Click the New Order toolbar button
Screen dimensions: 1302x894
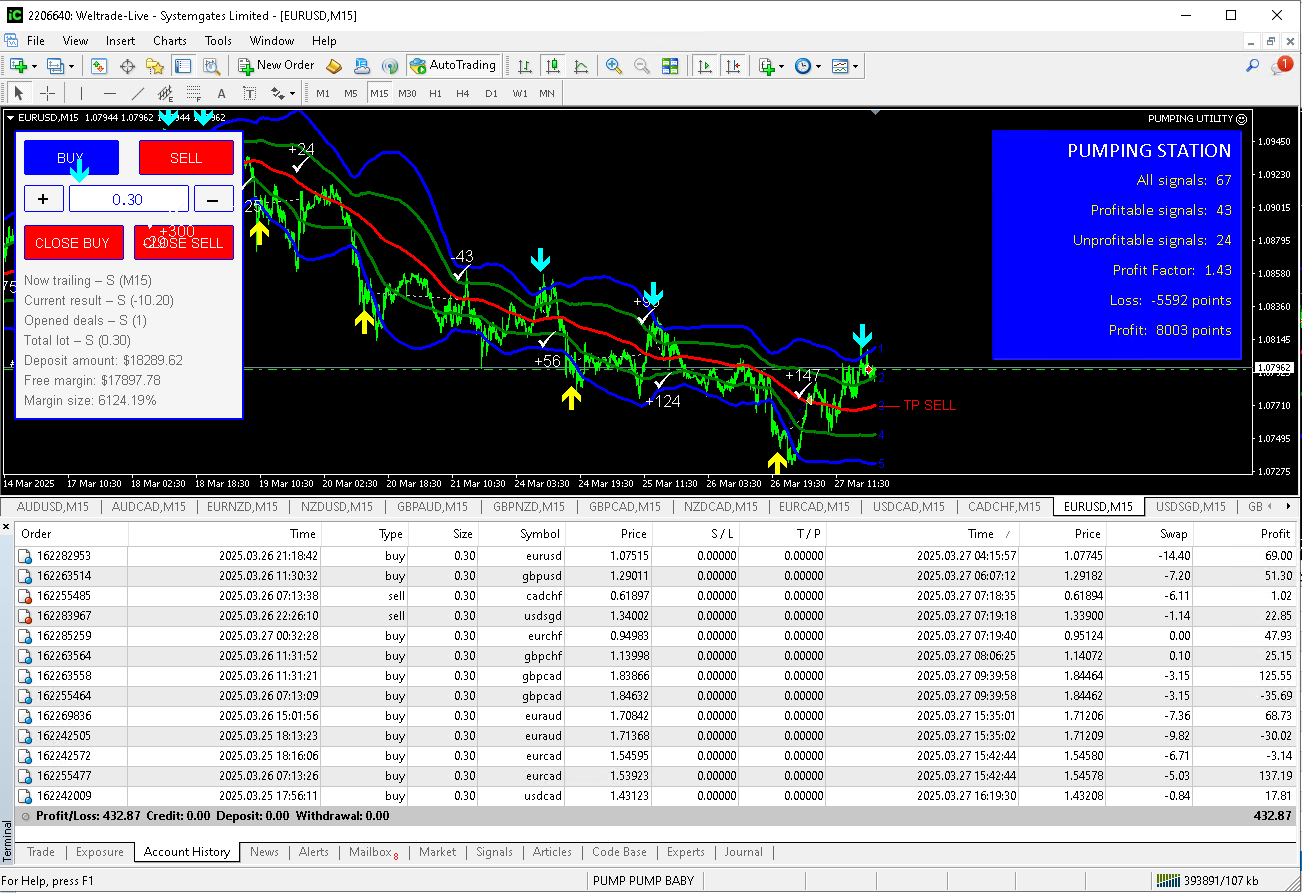click(277, 66)
